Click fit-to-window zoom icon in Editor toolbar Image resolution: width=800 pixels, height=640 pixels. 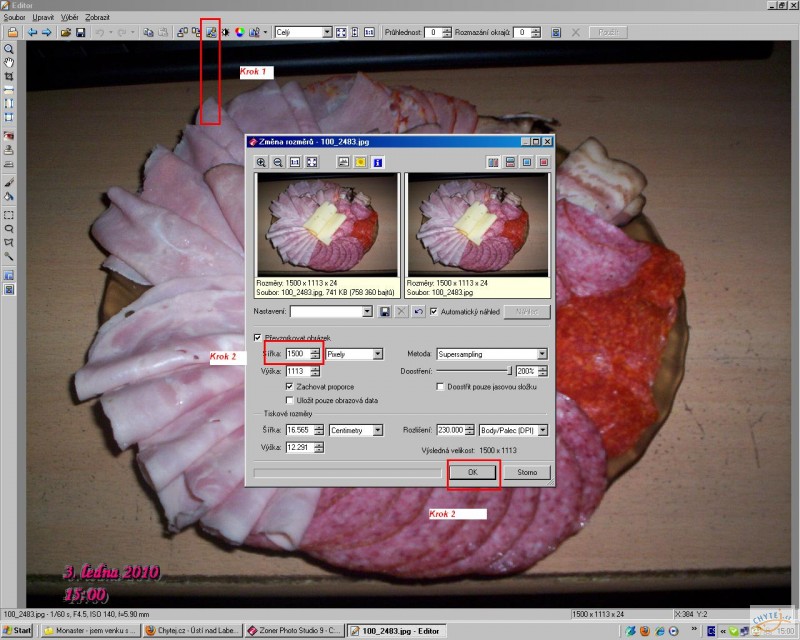(x=341, y=33)
